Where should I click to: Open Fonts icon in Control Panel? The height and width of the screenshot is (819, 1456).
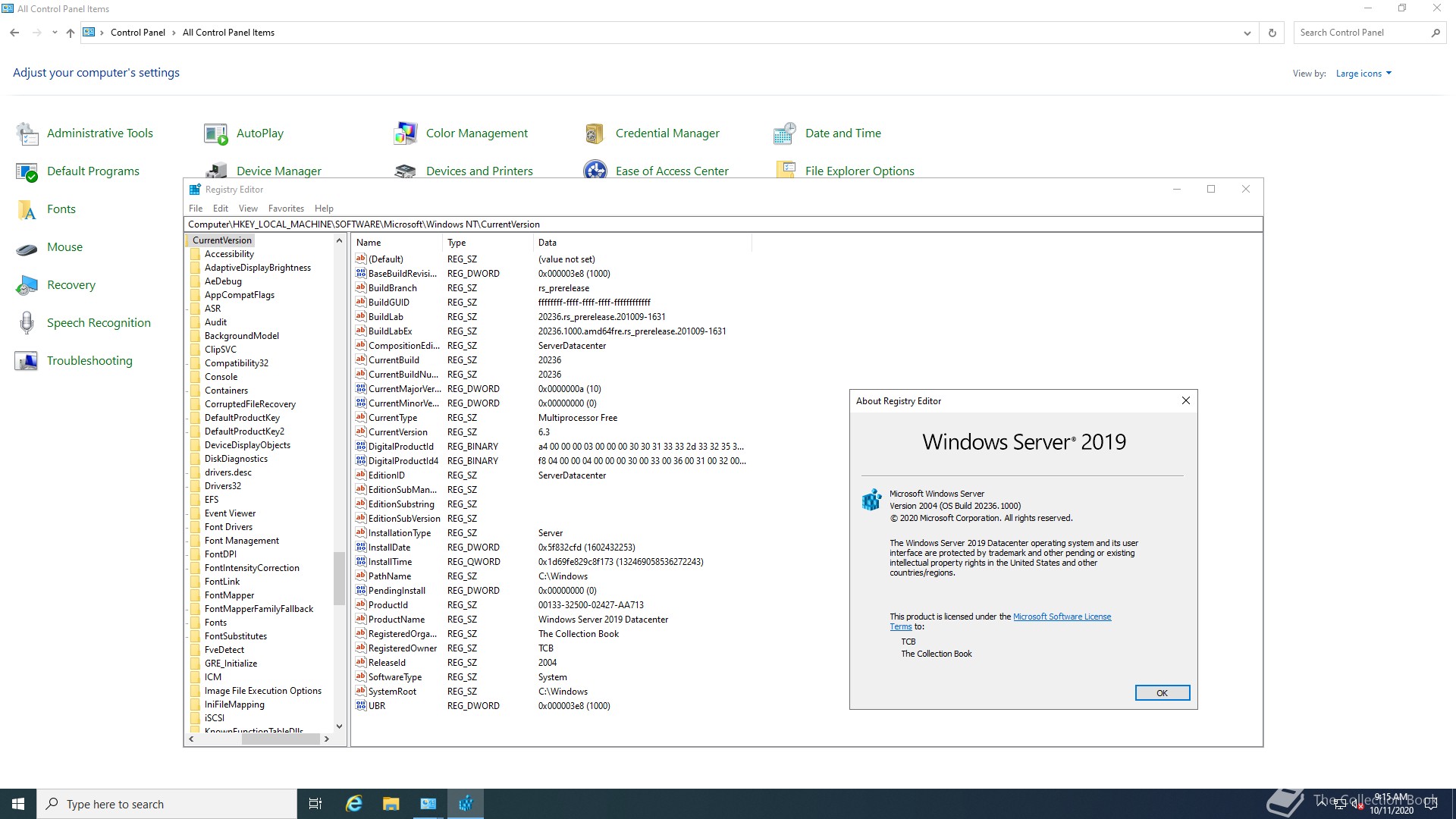click(27, 209)
